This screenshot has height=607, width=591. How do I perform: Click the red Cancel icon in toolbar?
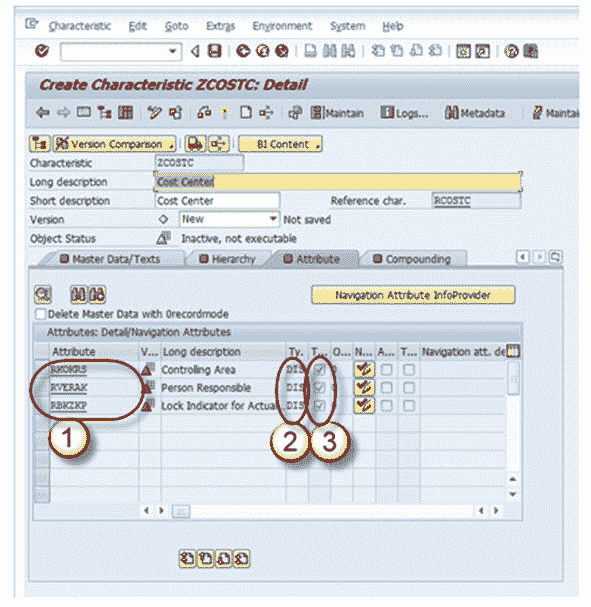click(x=282, y=51)
